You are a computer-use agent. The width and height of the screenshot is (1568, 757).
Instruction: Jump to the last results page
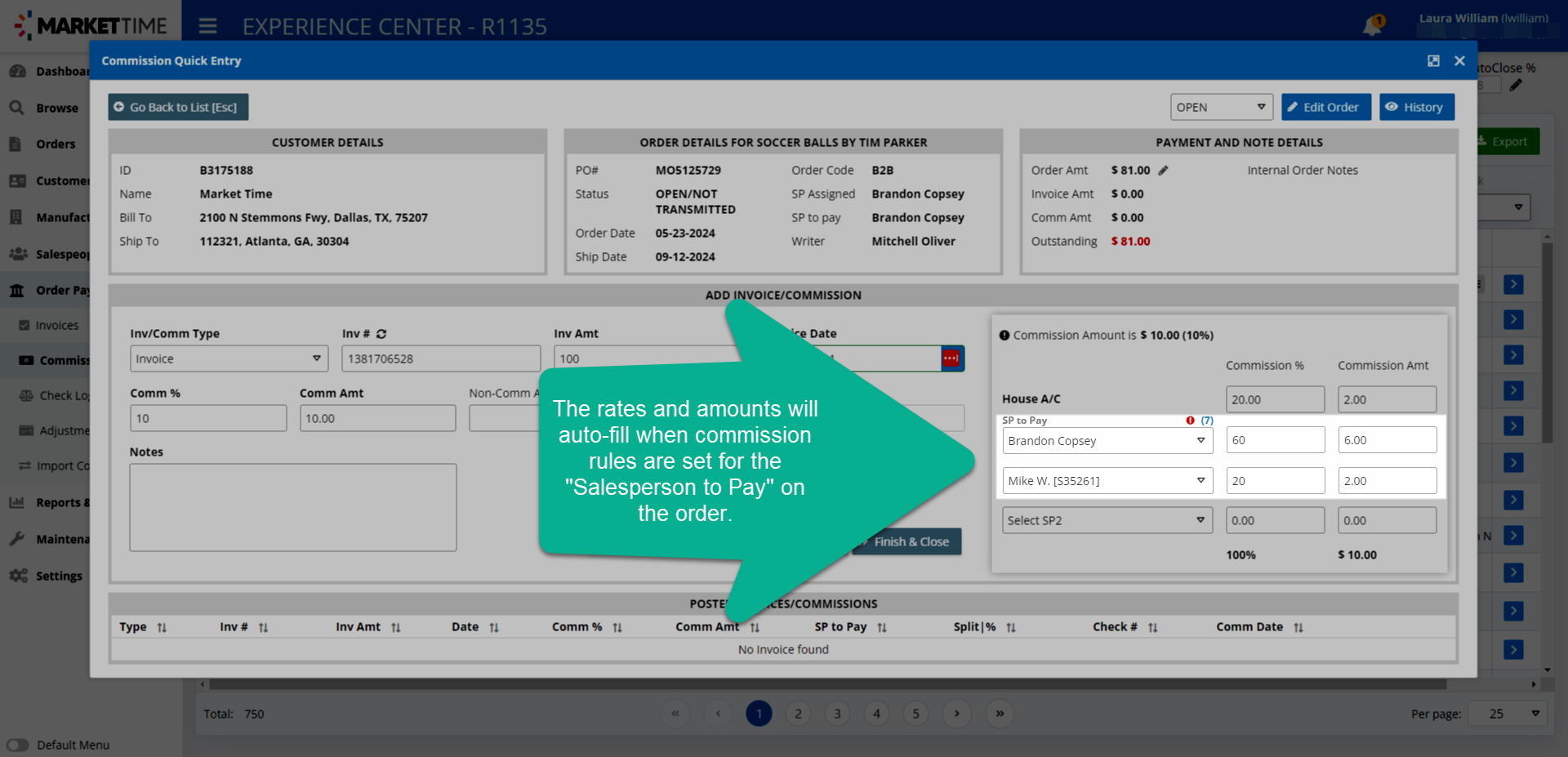[1000, 714]
